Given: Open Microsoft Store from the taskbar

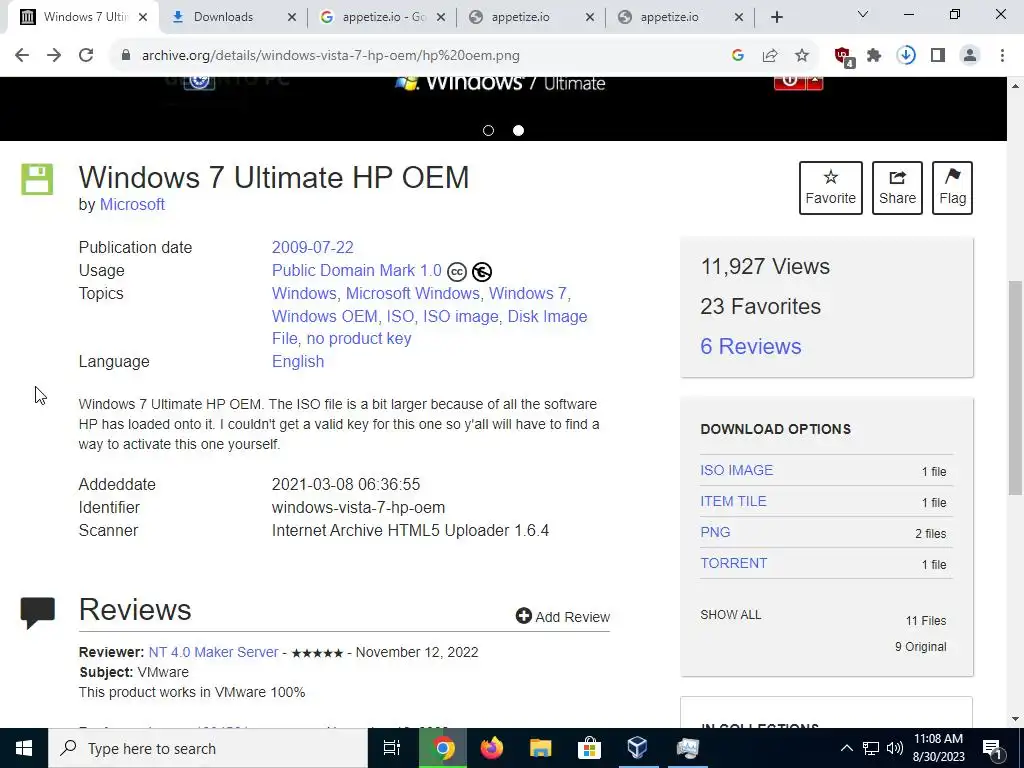Looking at the screenshot, I should (x=589, y=748).
